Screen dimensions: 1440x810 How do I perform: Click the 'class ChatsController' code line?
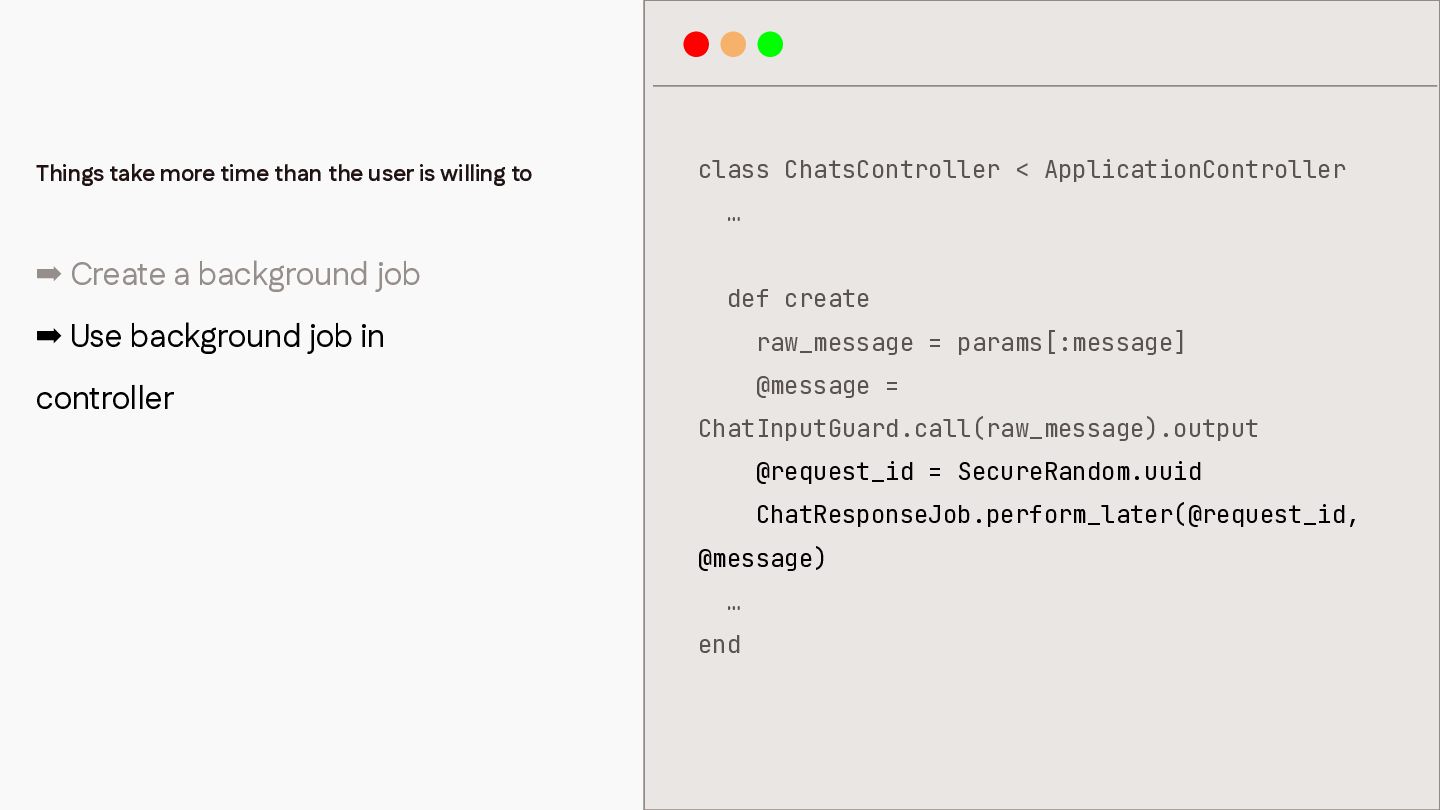pos(1022,170)
